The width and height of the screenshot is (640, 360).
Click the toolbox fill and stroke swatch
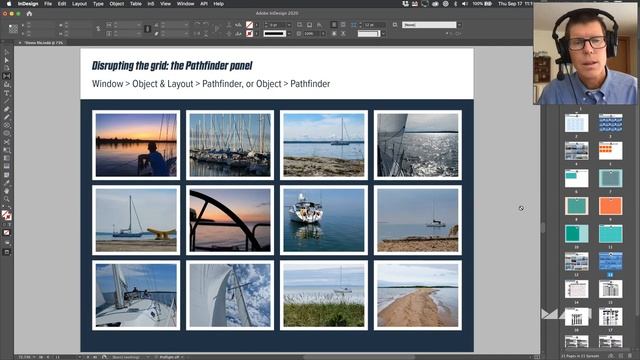(6, 215)
